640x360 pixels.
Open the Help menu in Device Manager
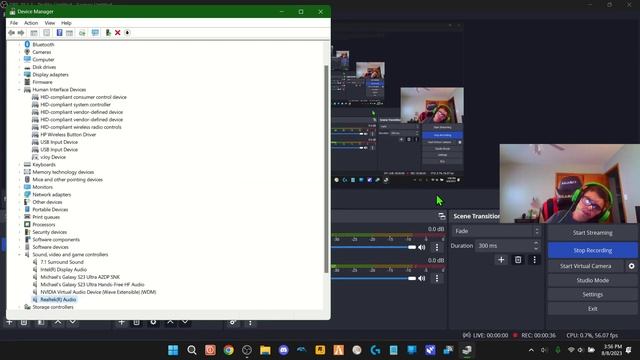pos(66,23)
